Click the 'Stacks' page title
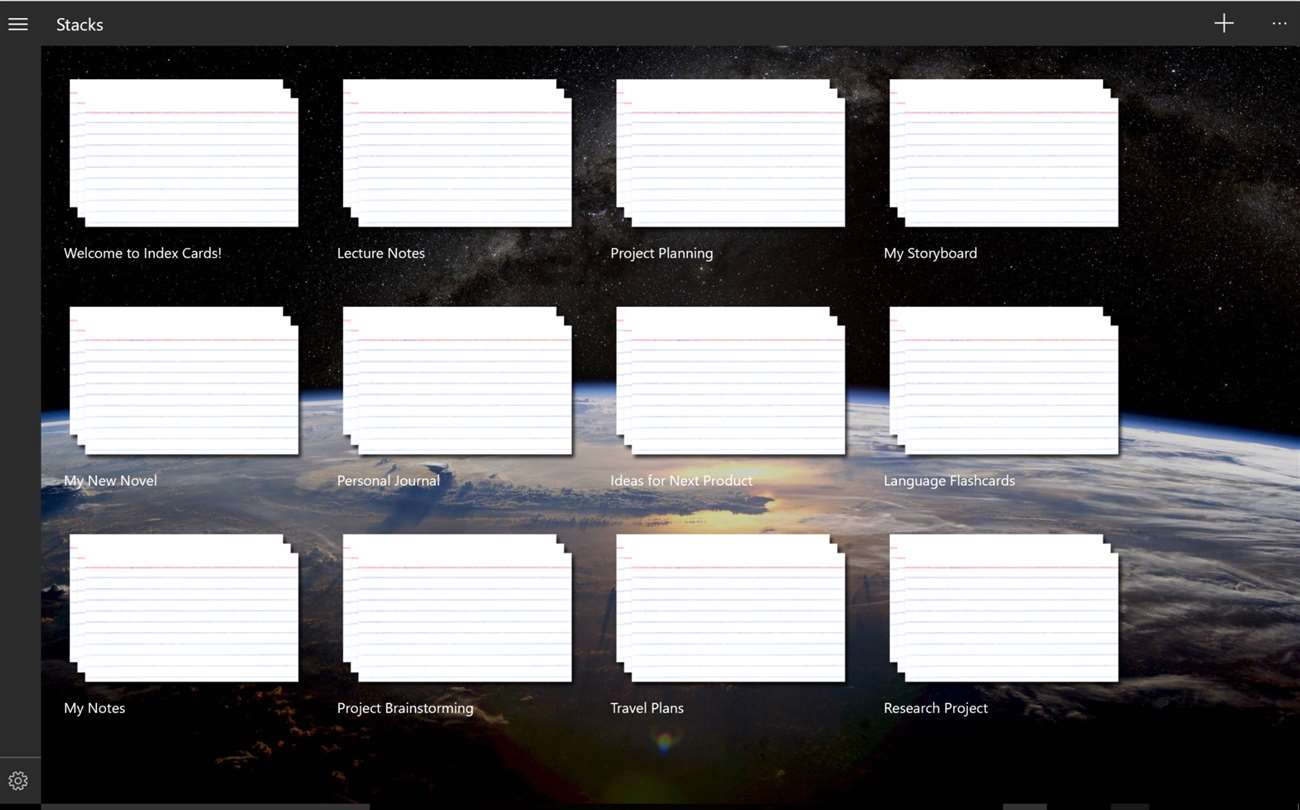Viewport: 1300px width, 810px height. pyautogui.click(x=80, y=24)
